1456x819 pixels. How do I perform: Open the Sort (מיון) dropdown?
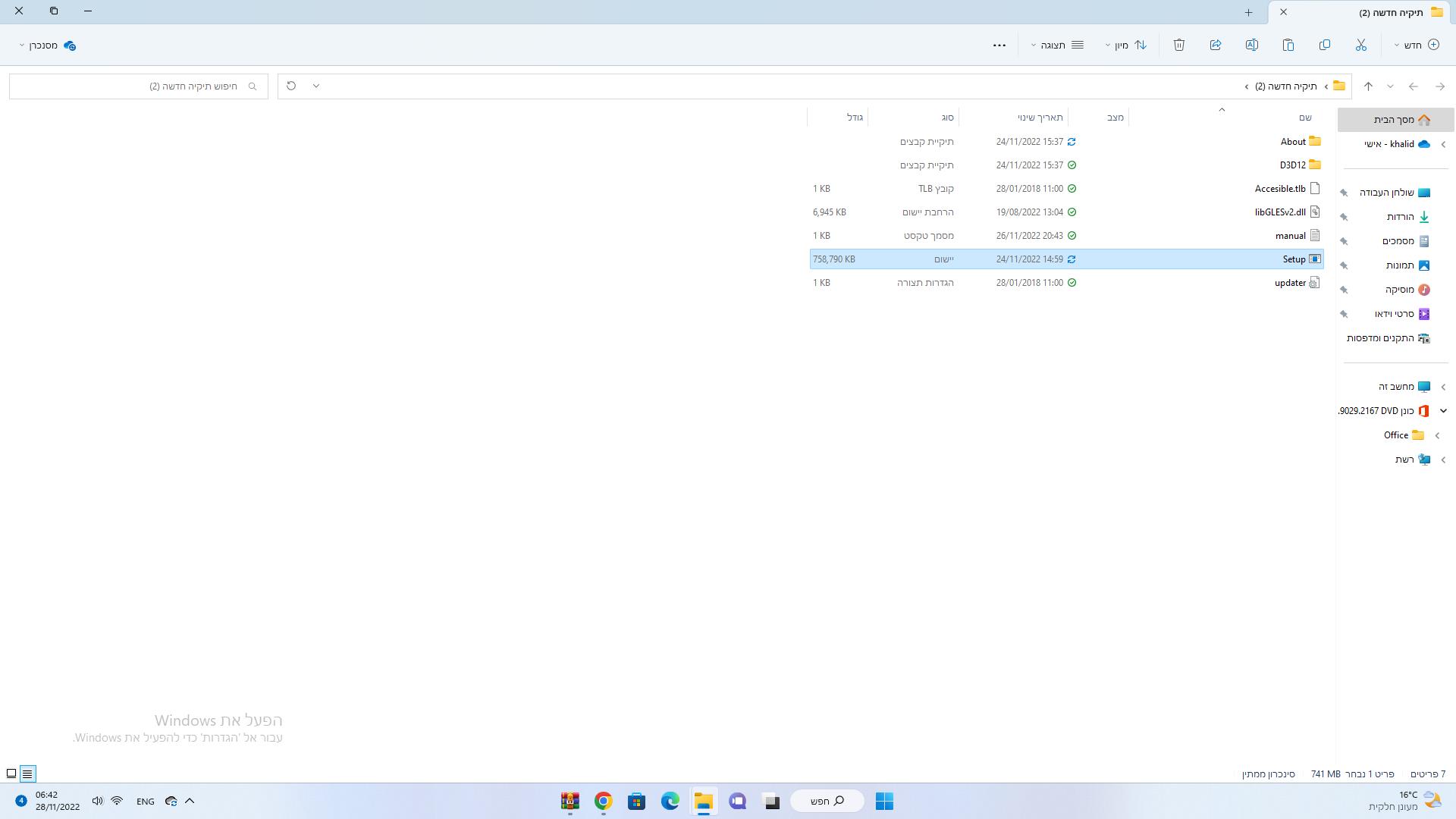coord(1125,45)
